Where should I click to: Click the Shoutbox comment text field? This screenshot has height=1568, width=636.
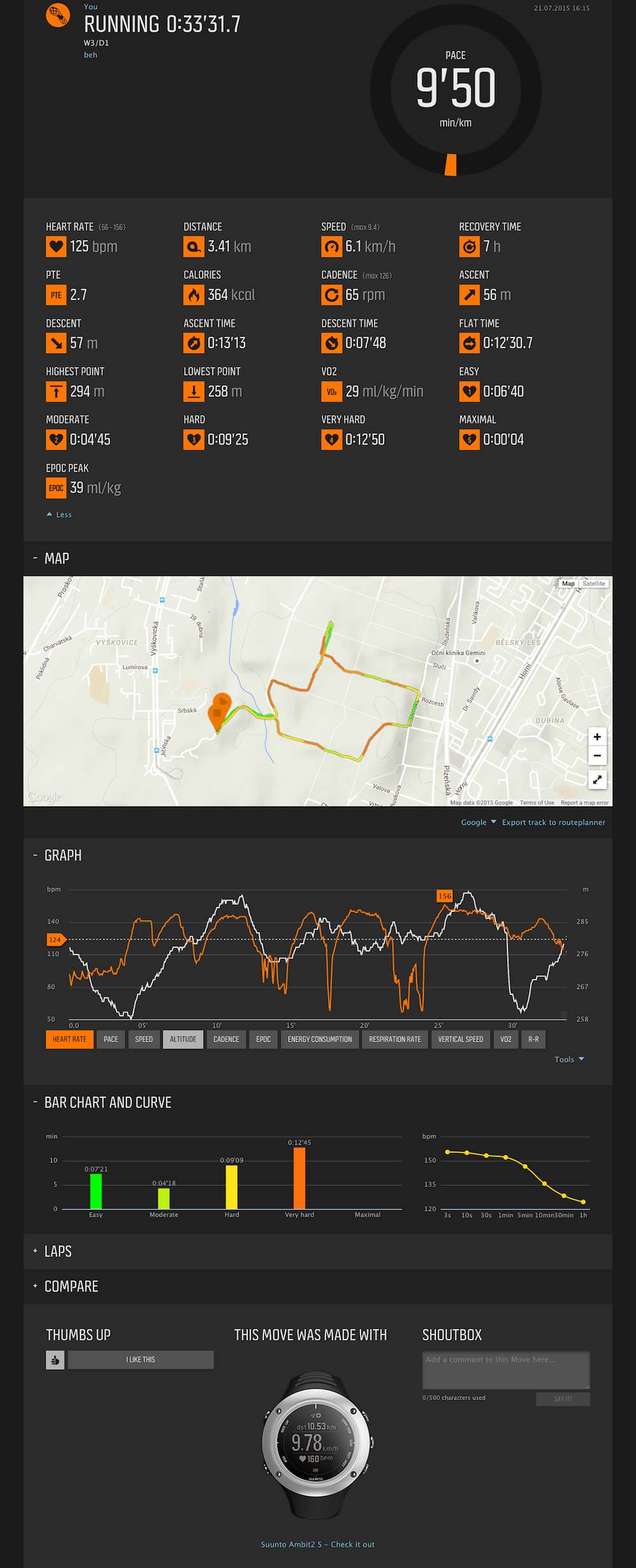tap(506, 1369)
